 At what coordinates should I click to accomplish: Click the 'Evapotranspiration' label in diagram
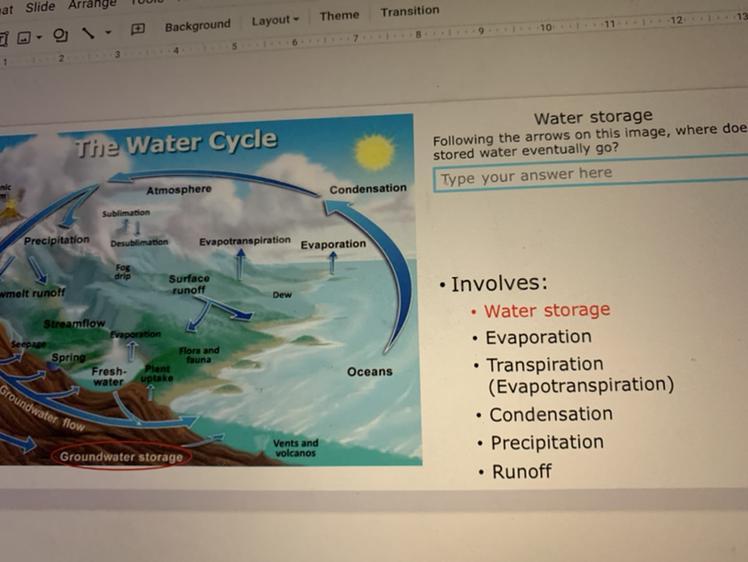(x=245, y=240)
